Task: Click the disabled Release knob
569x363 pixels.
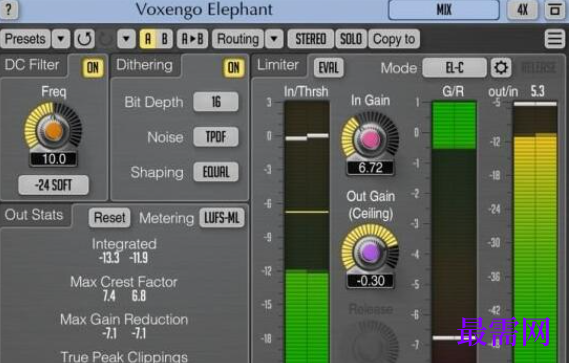Action: point(371,341)
